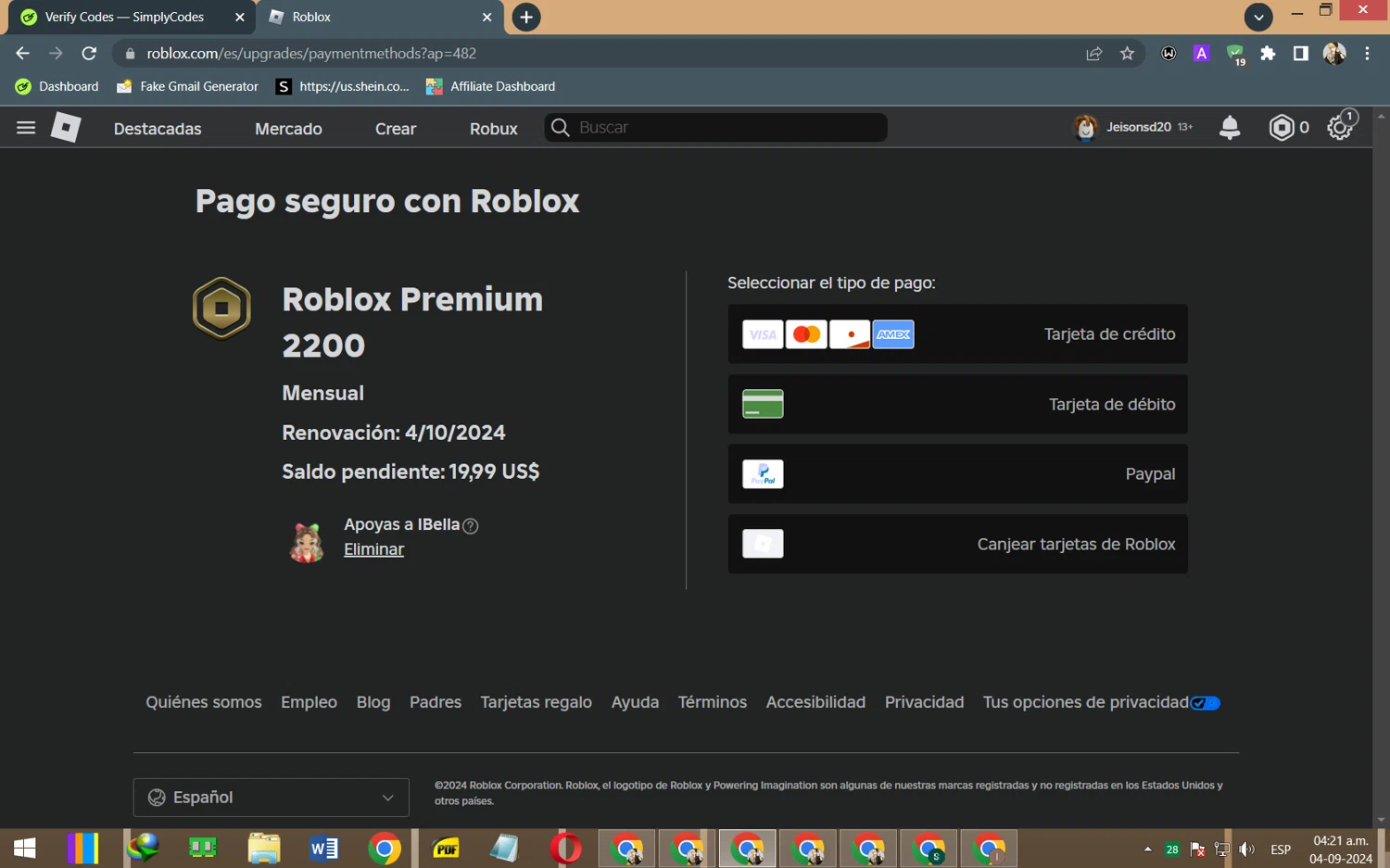This screenshot has height=868, width=1390.
Task: Toggle Tus opciones de privacidad switch
Action: click(1206, 703)
